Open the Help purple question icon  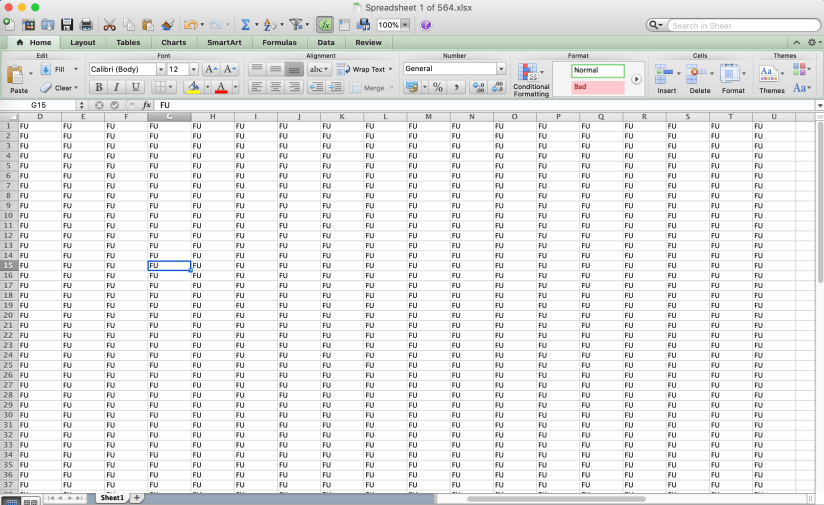pyautogui.click(x=426, y=24)
